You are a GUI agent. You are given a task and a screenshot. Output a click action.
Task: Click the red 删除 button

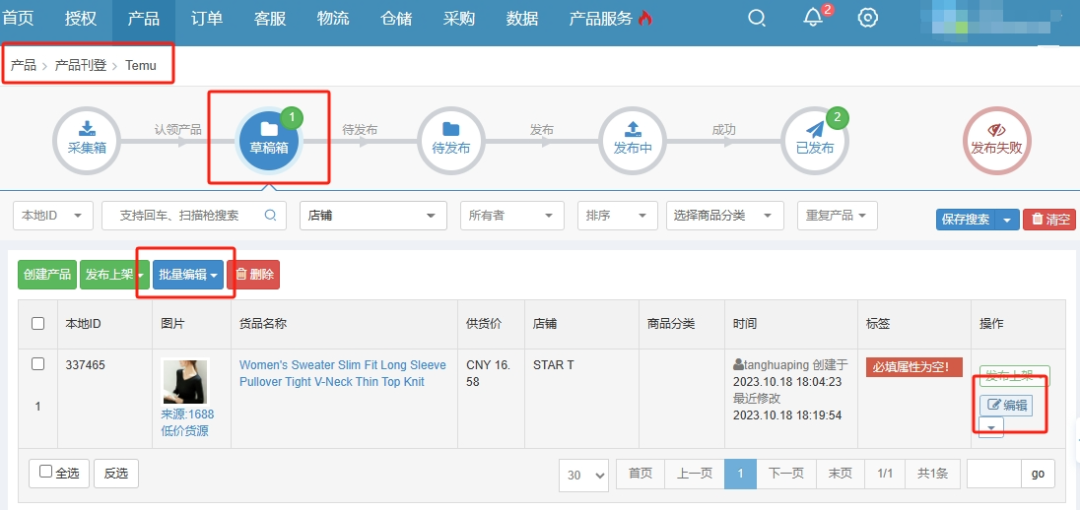(x=253, y=274)
